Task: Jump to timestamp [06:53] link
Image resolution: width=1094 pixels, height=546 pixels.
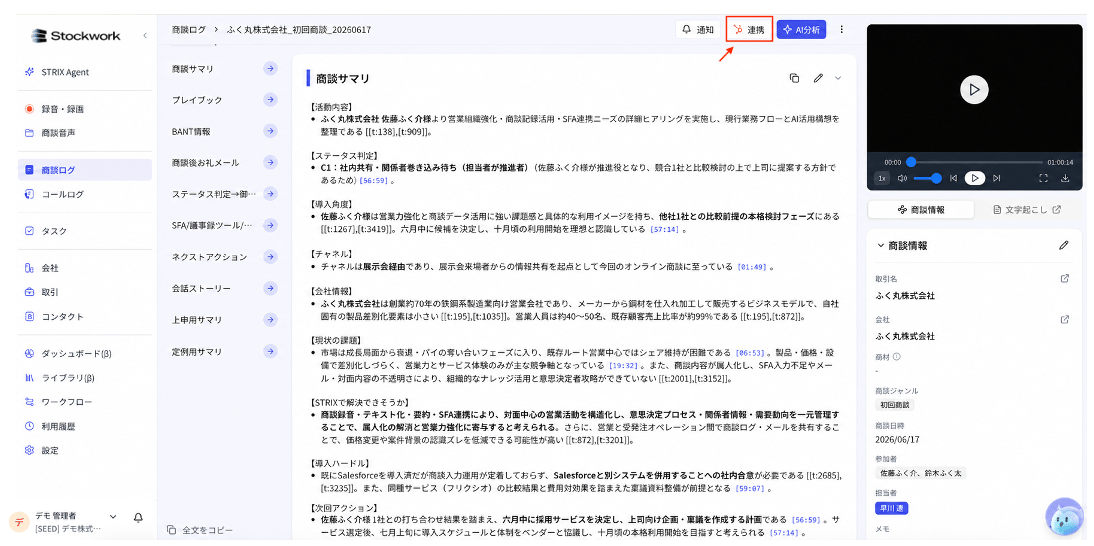Action: [x=749, y=353]
